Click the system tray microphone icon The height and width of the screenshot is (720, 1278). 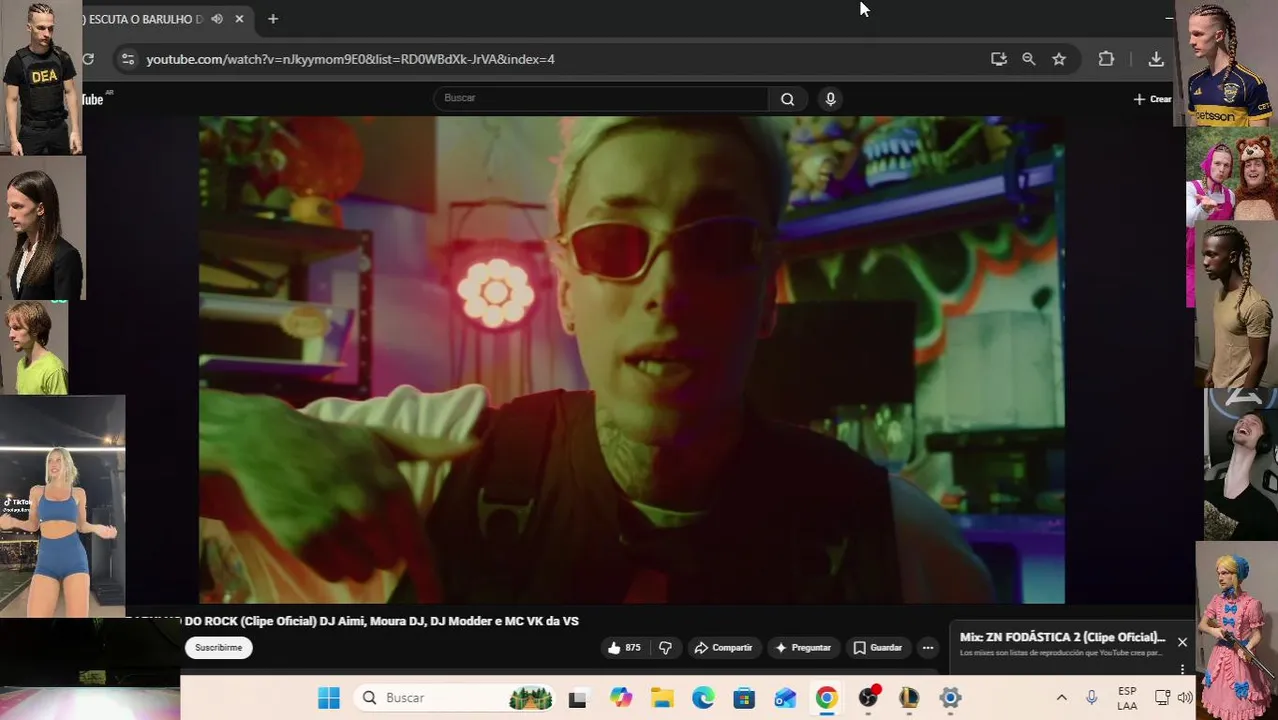click(1092, 698)
